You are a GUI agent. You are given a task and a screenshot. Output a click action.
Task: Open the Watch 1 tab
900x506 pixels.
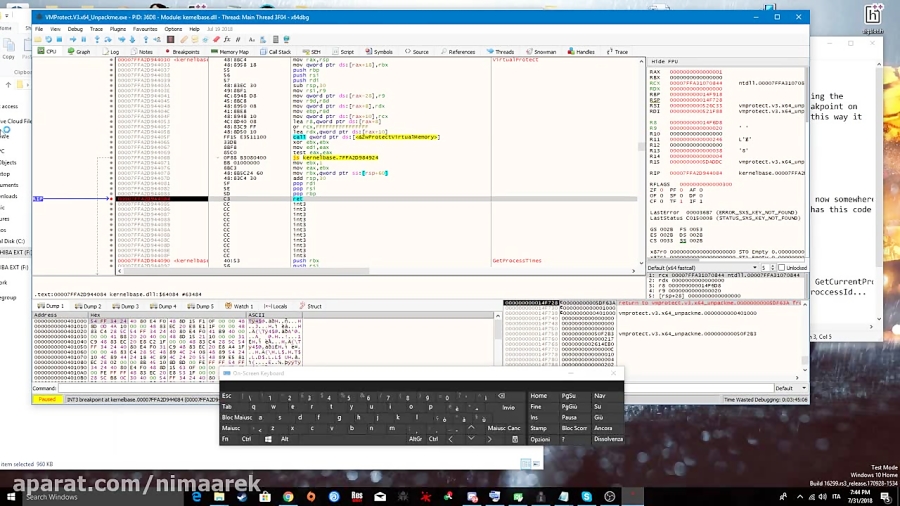pos(239,306)
